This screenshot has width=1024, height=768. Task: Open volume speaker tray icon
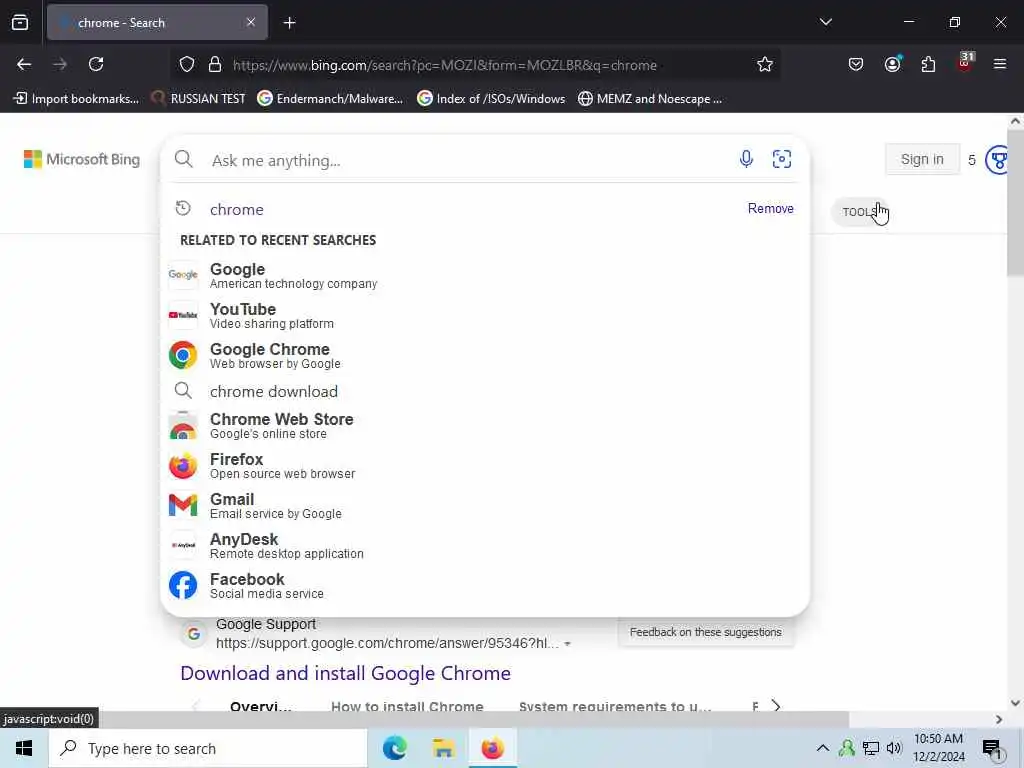pyautogui.click(x=894, y=748)
